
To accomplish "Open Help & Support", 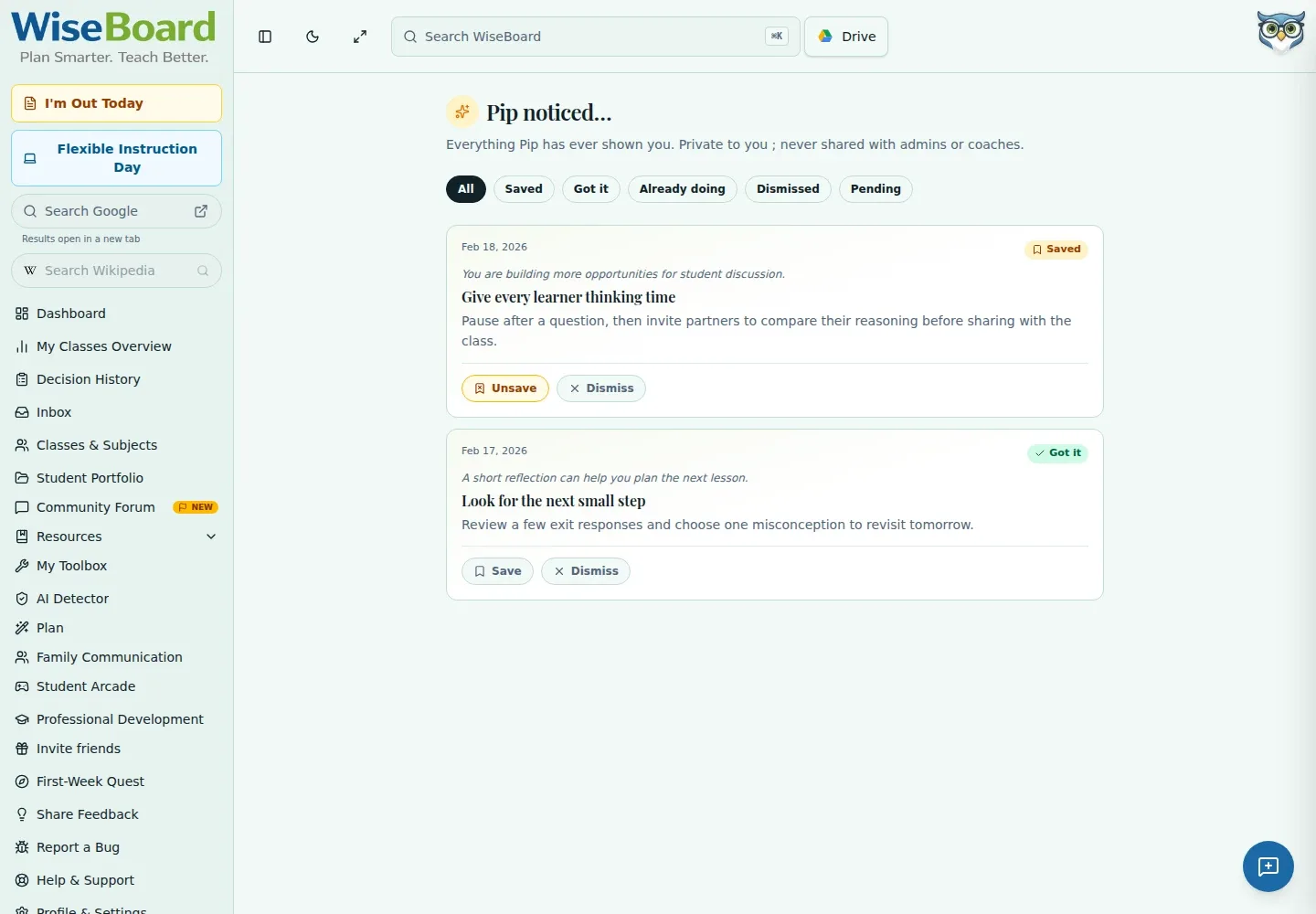I will pos(116,880).
